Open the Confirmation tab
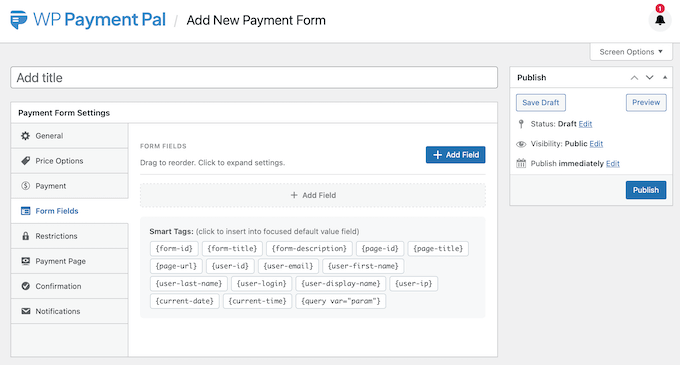 (69, 286)
